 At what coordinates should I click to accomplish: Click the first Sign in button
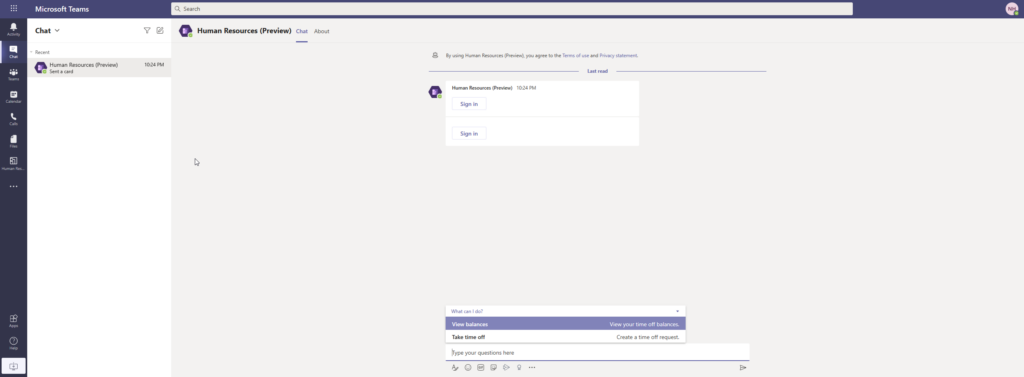[x=469, y=104]
